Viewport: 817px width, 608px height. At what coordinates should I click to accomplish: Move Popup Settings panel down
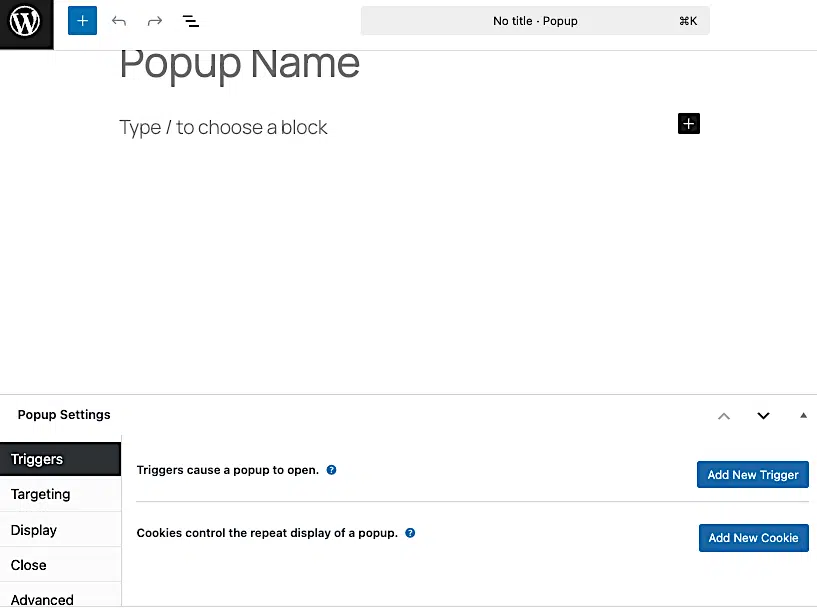point(763,416)
